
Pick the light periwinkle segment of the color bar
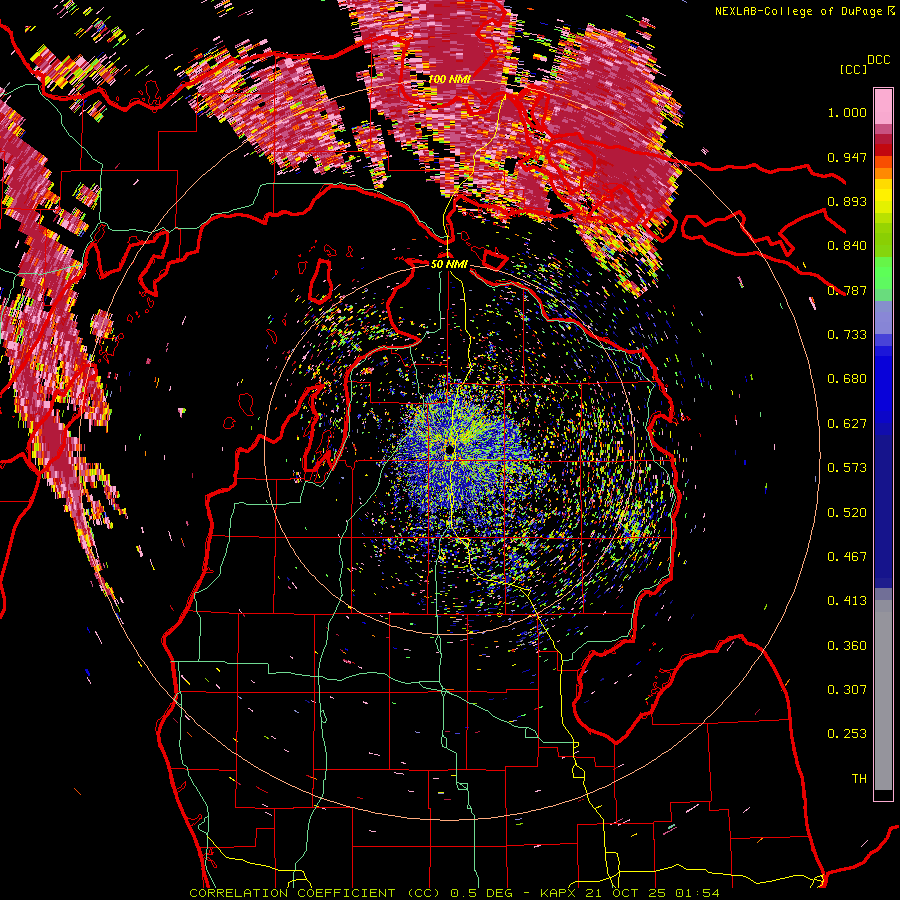coord(883,319)
